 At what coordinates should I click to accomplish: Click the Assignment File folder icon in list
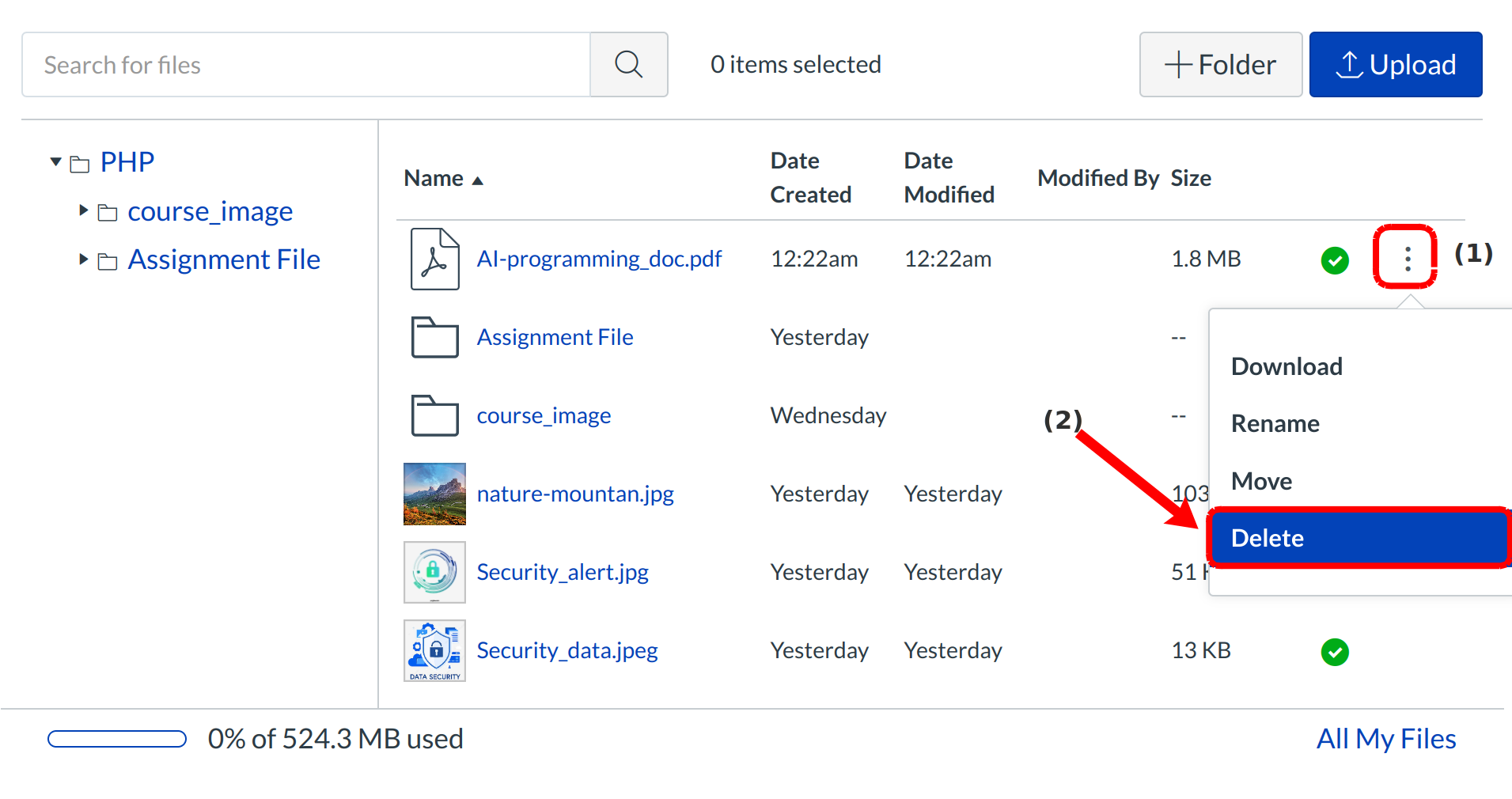(434, 337)
